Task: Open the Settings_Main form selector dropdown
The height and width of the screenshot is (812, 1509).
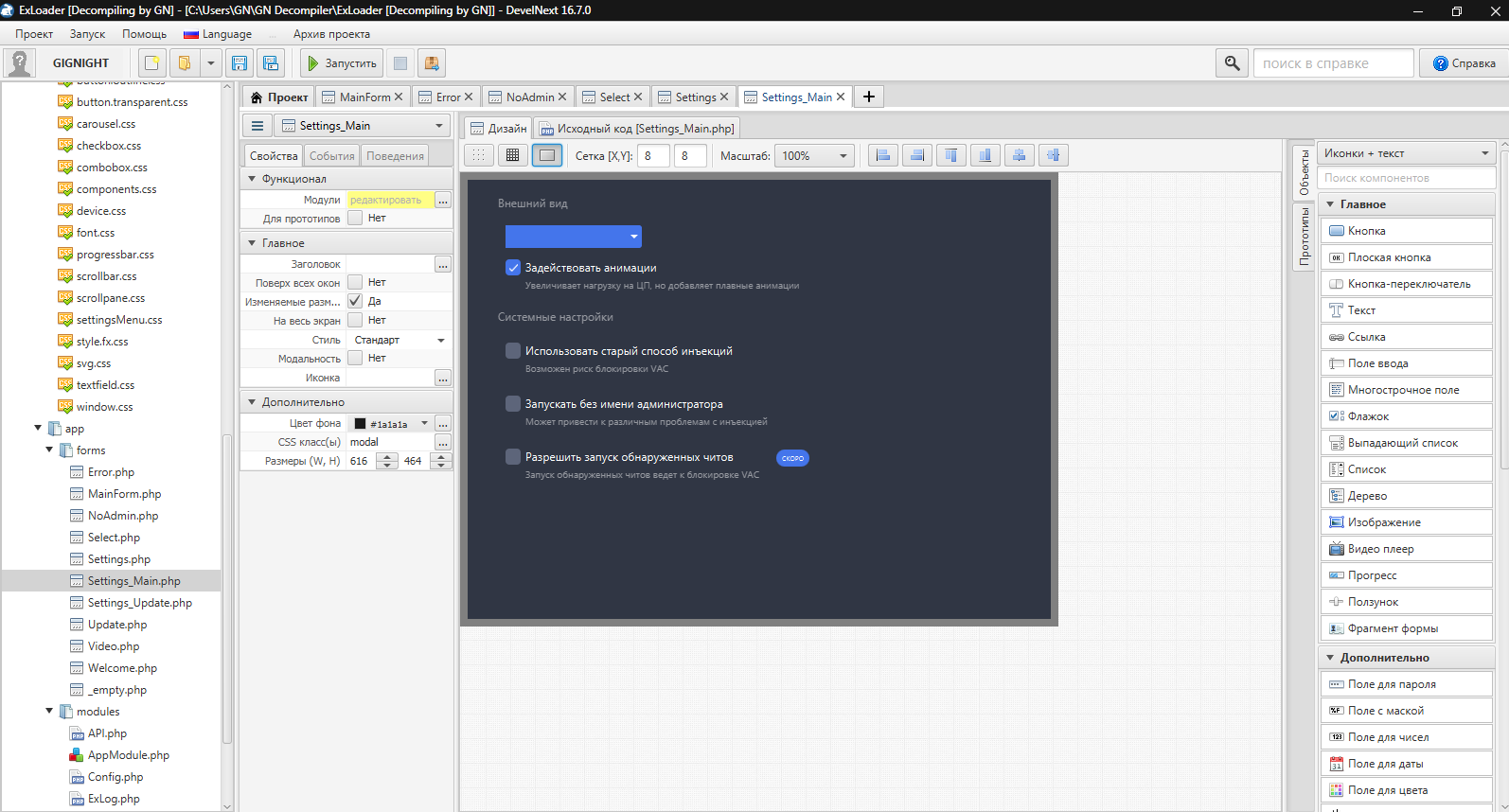Action: [364, 126]
